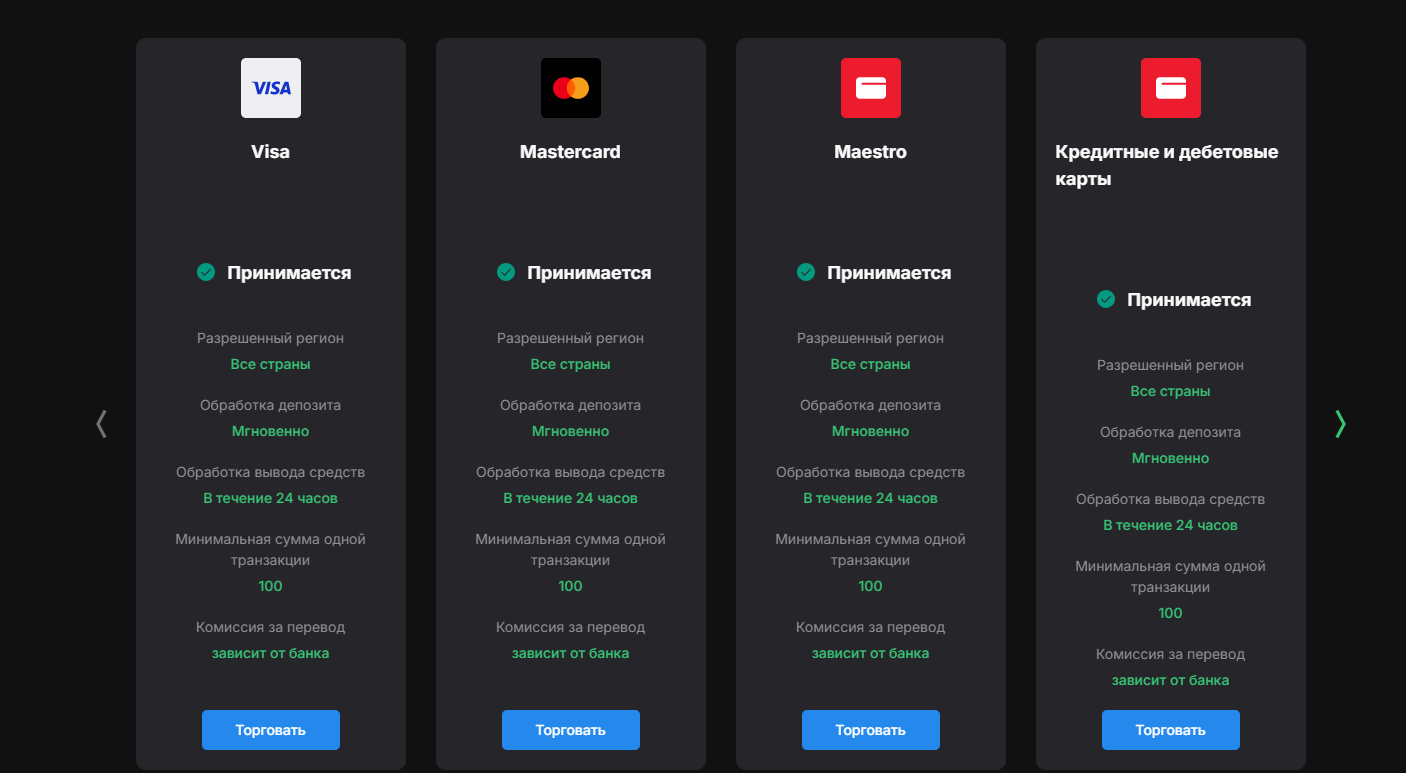Click В течение 24 часов in Кредитные карты card
1406x773 pixels.
[x=1171, y=525]
